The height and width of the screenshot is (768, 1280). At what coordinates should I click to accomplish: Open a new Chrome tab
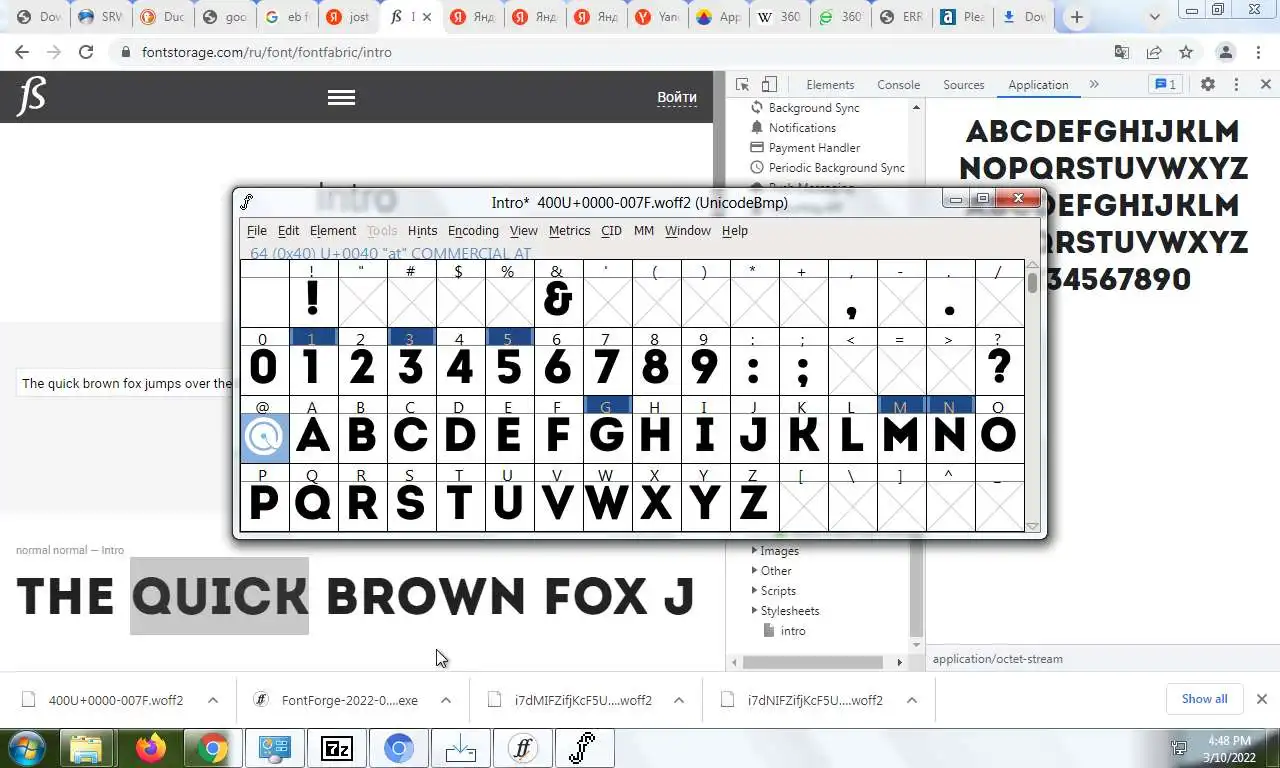tap(1077, 17)
